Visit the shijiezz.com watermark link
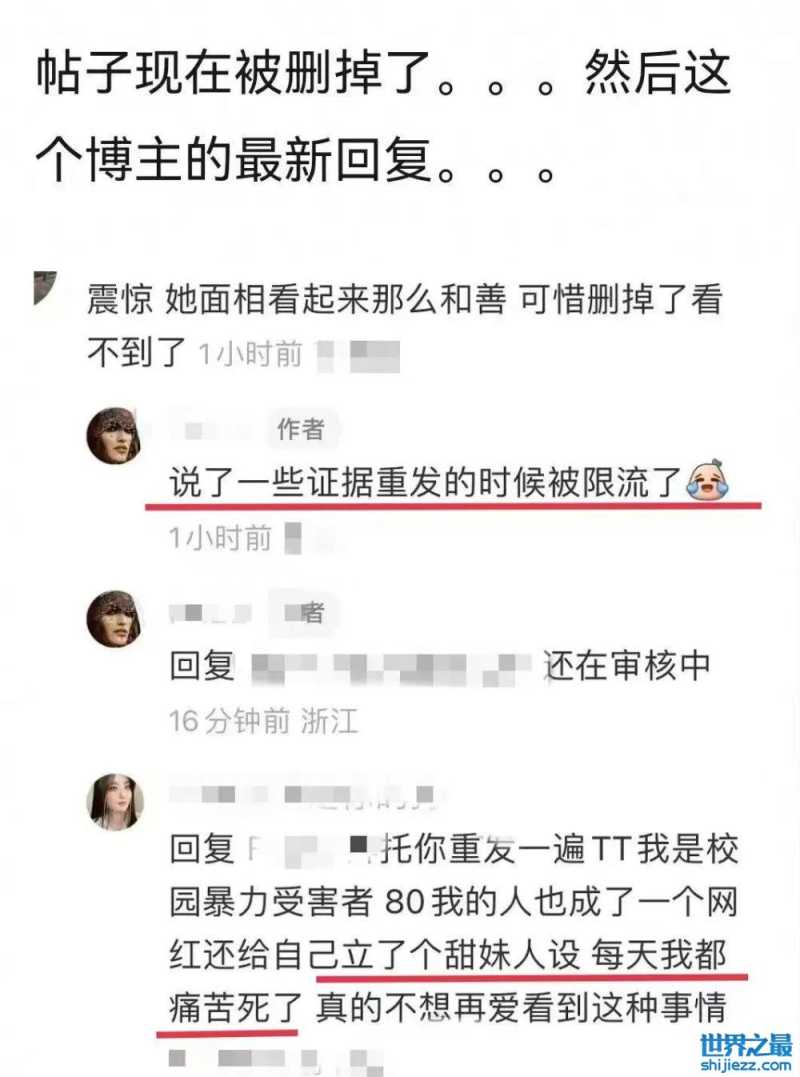Screen dimensions: 800x1077 (x=745, y=1066)
